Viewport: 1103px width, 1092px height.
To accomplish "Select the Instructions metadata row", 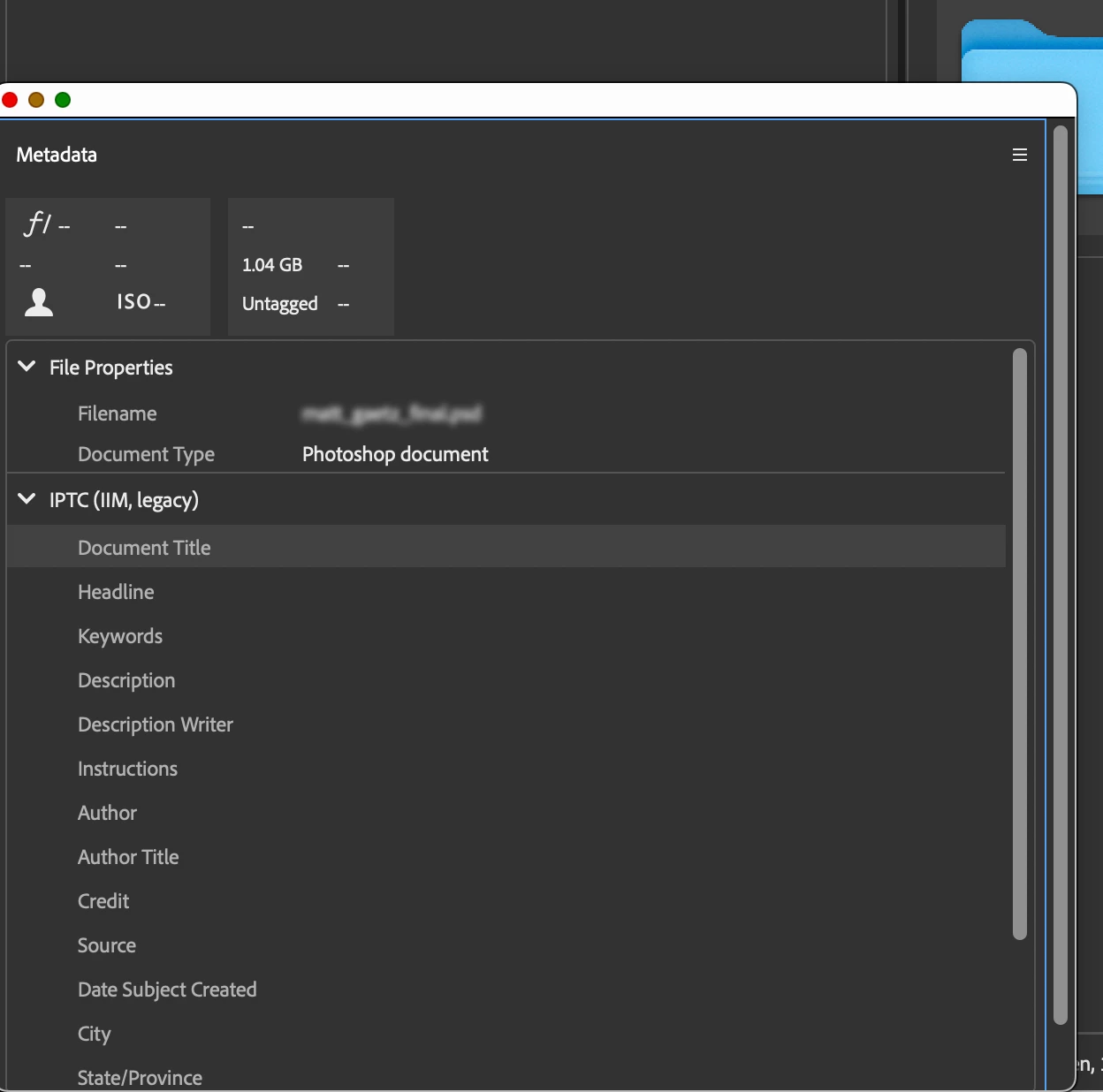I will [x=506, y=769].
